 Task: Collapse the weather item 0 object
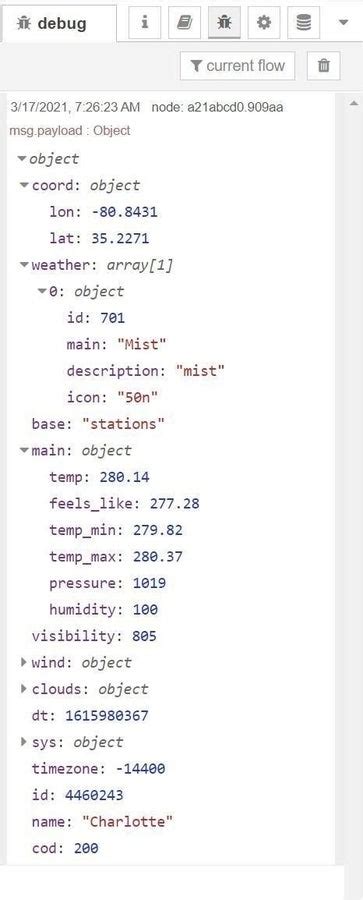pos(41,291)
